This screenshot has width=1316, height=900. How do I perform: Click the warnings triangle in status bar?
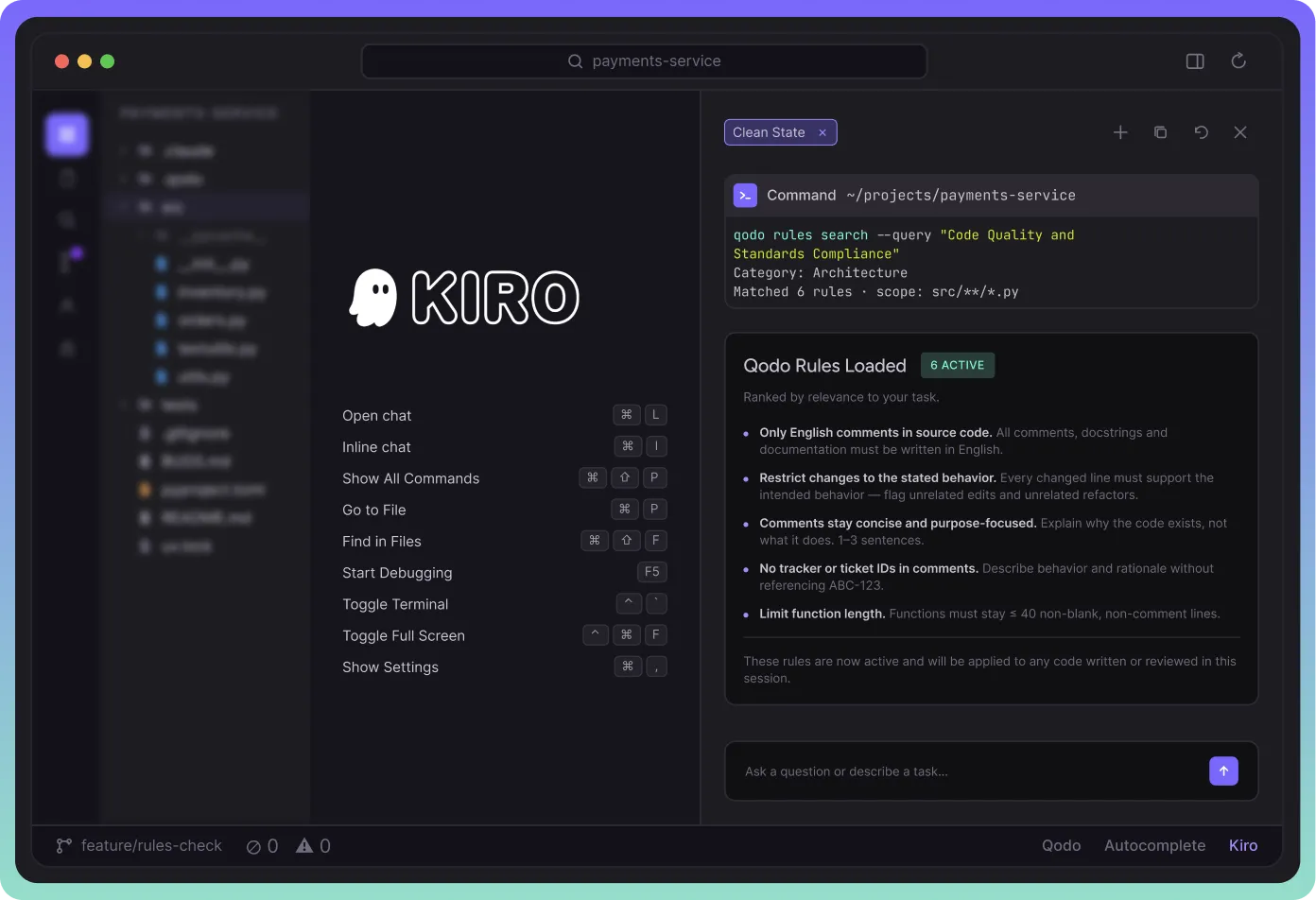[x=304, y=846]
